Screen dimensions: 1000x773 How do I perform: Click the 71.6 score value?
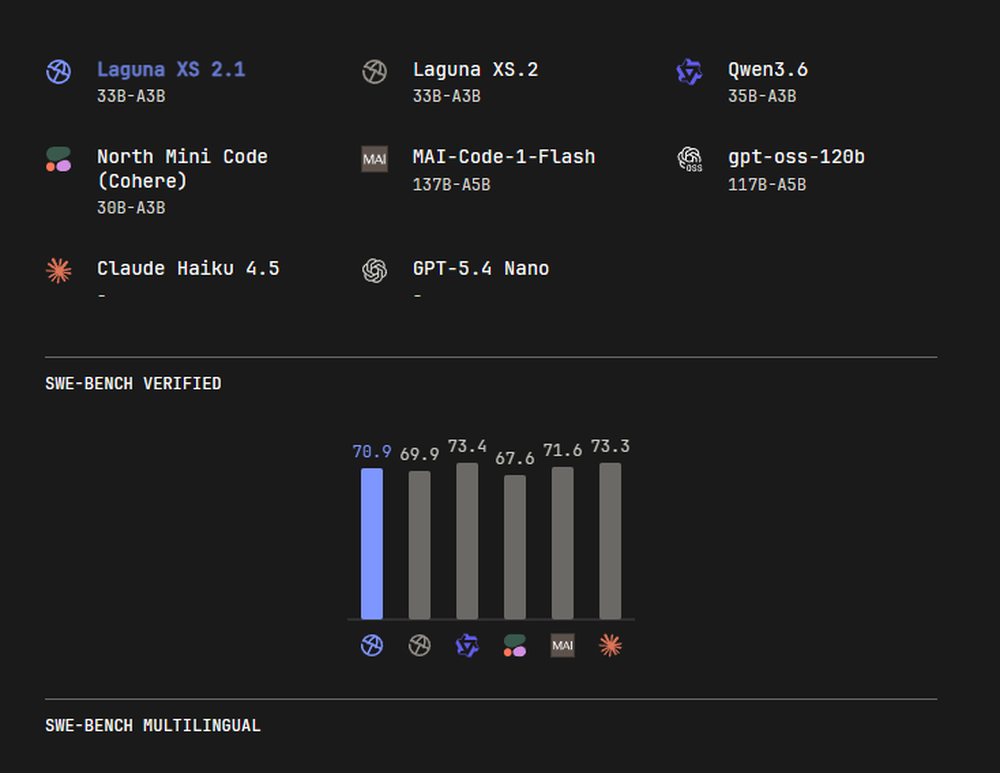562,450
